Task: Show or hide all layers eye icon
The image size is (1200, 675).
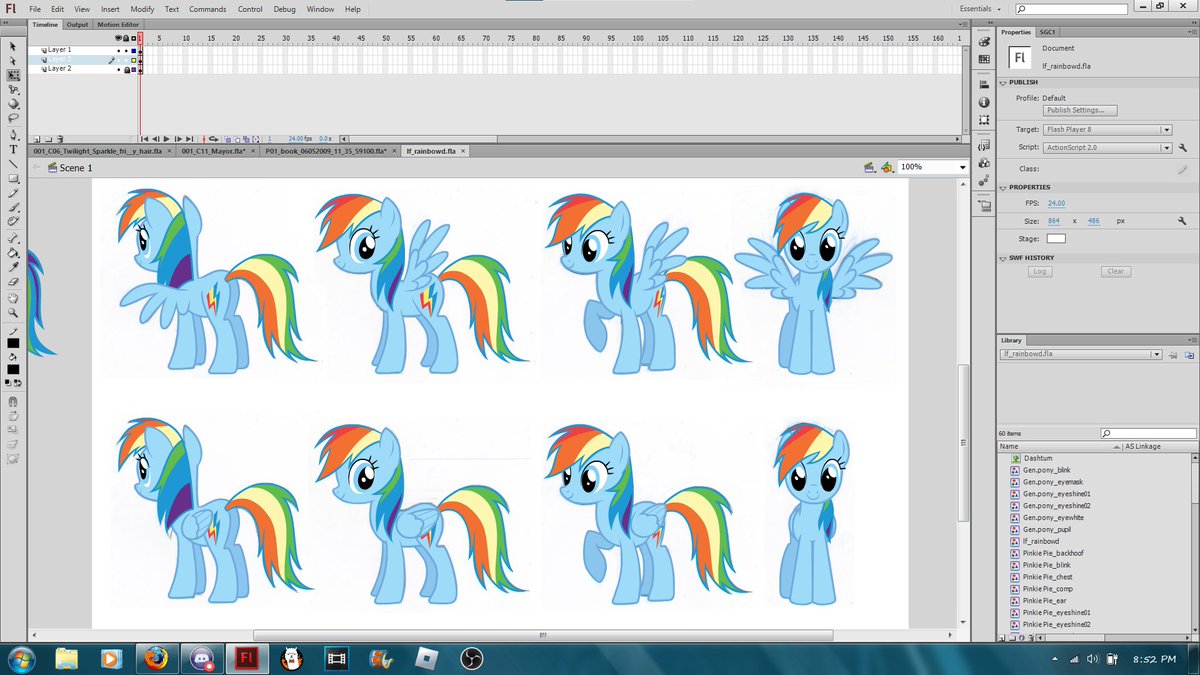Action: 118,38
